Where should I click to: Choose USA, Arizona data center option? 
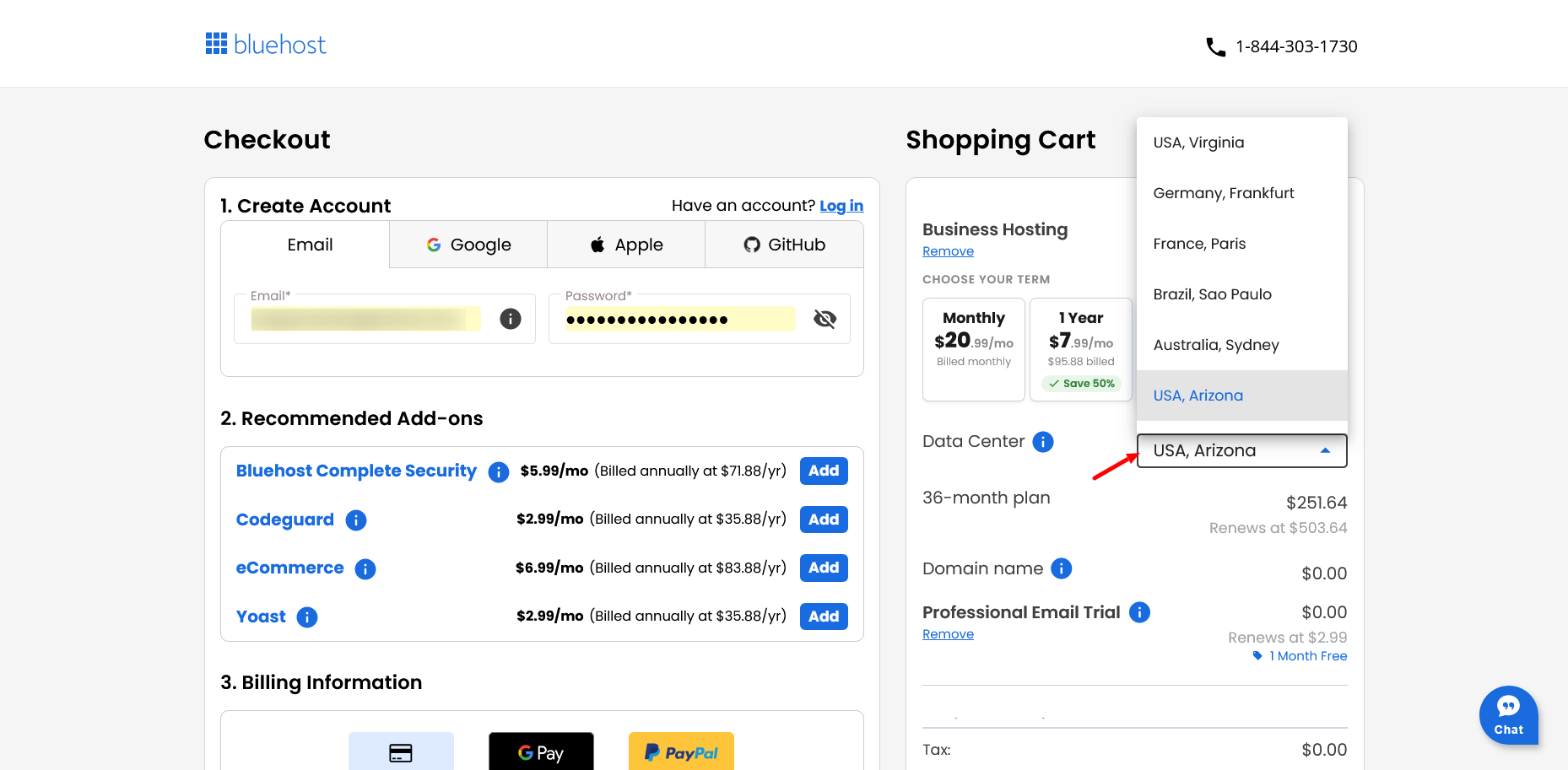[1242, 396]
